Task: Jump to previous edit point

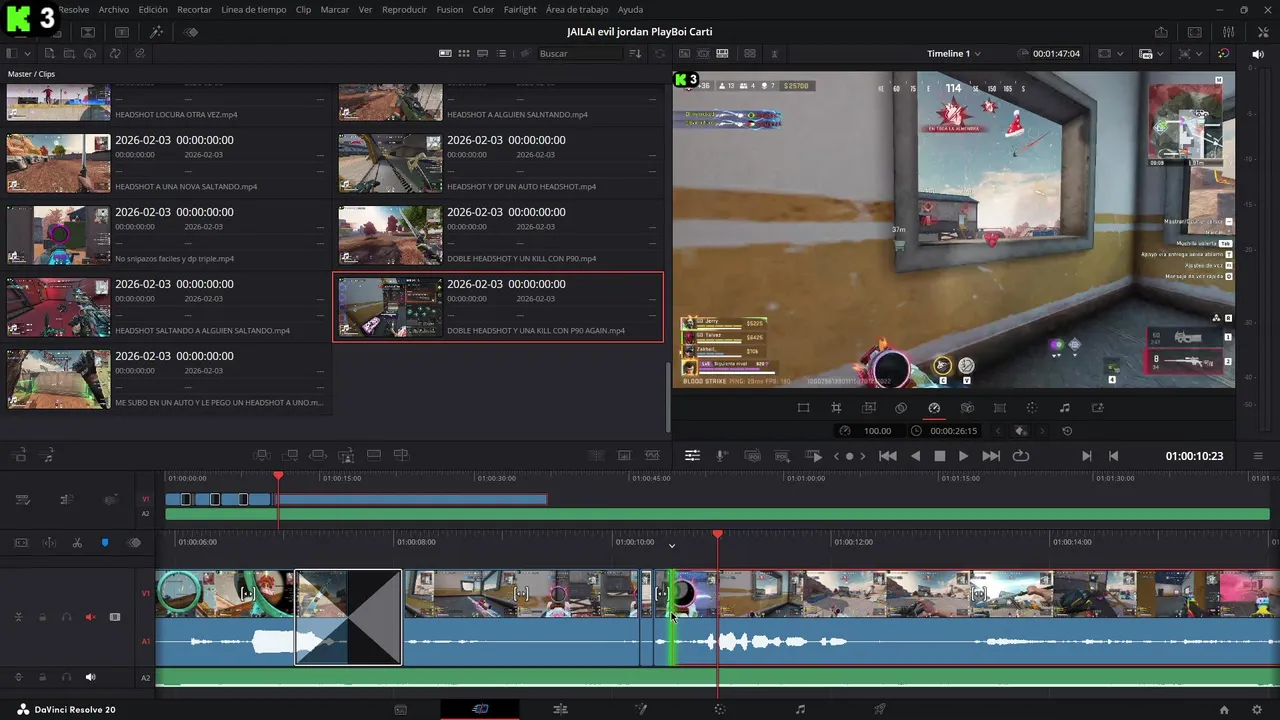Action: [1114, 456]
